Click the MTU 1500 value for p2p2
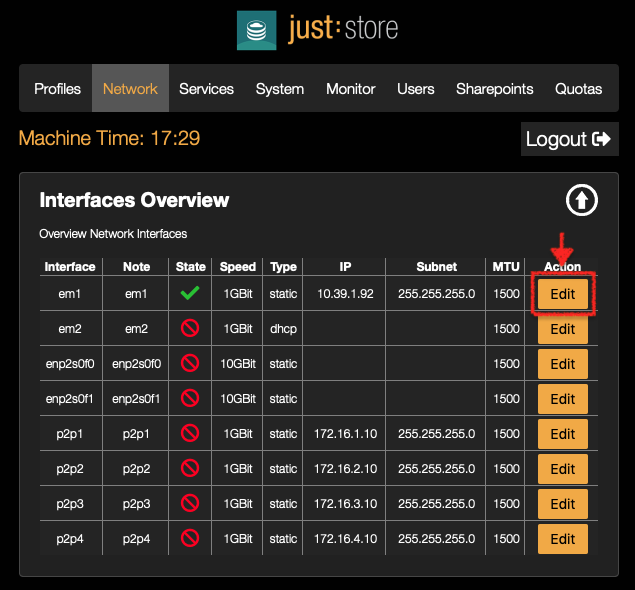 [506, 469]
